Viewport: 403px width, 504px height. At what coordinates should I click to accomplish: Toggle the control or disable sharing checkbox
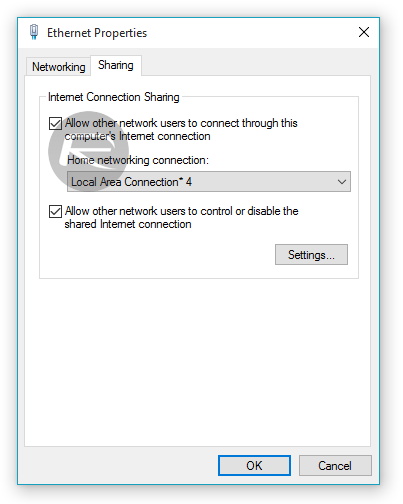click(x=55, y=211)
